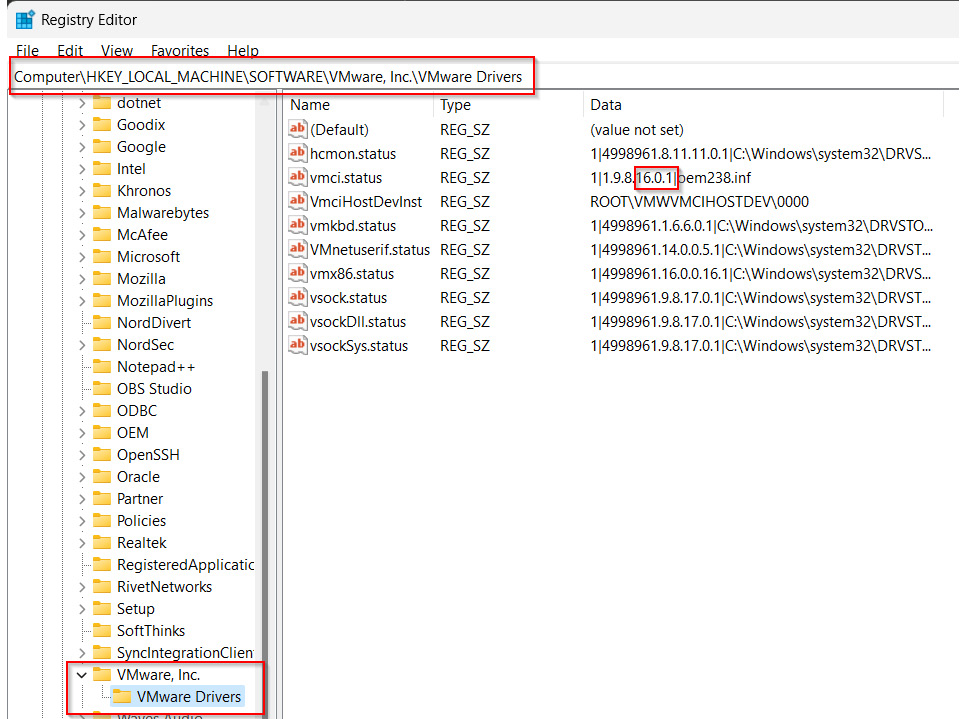The width and height of the screenshot is (966, 719).
Task: Click the string icon beside vmci.status
Action: 297,178
